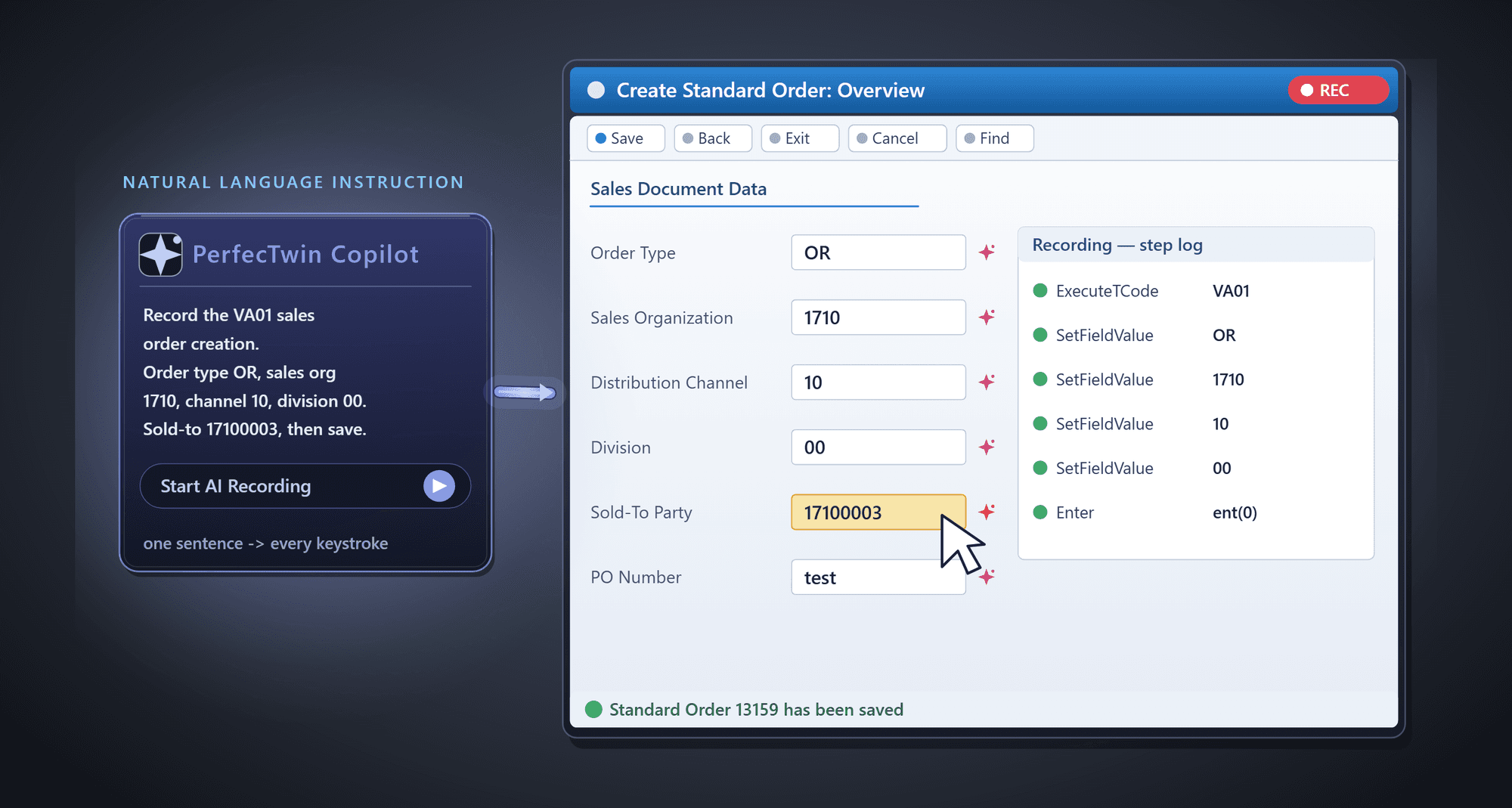Click the Natural Language Instruction heading
The height and width of the screenshot is (808, 1512).
(293, 182)
